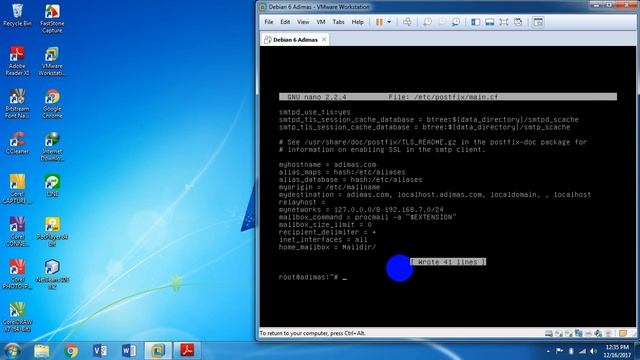Viewport: 640px width, 360px height.
Task: Select Bitstream Font Navigator desktop icon
Action: click(x=17, y=104)
